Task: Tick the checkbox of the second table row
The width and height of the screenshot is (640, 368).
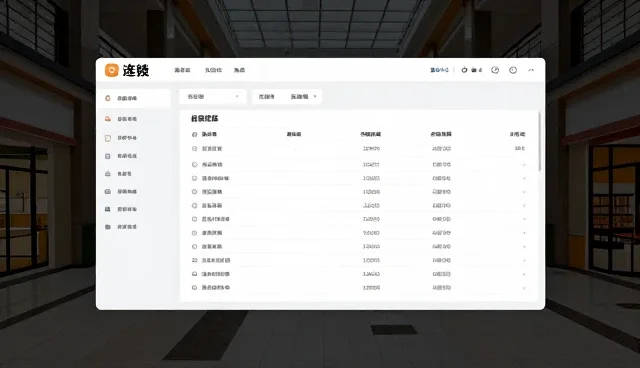Action: tap(194, 164)
